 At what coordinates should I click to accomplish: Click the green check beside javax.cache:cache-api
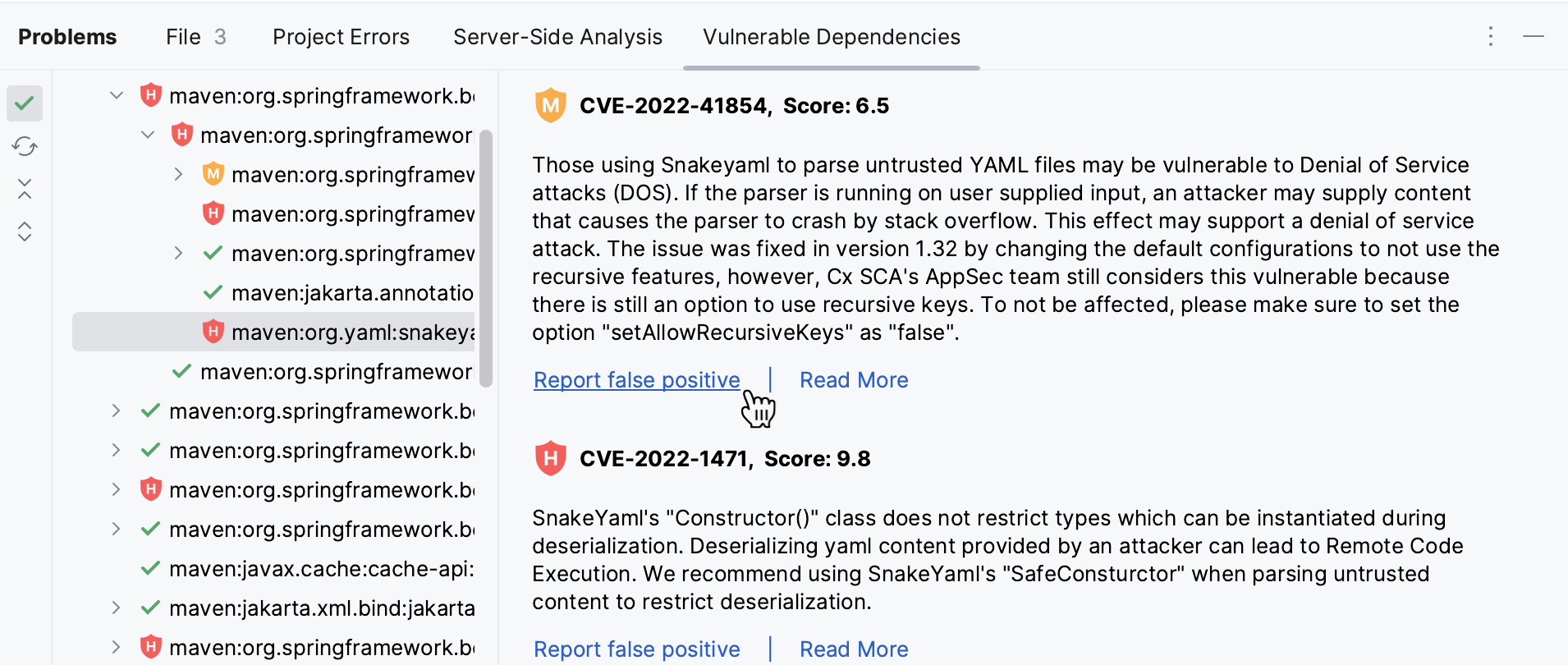click(x=150, y=568)
